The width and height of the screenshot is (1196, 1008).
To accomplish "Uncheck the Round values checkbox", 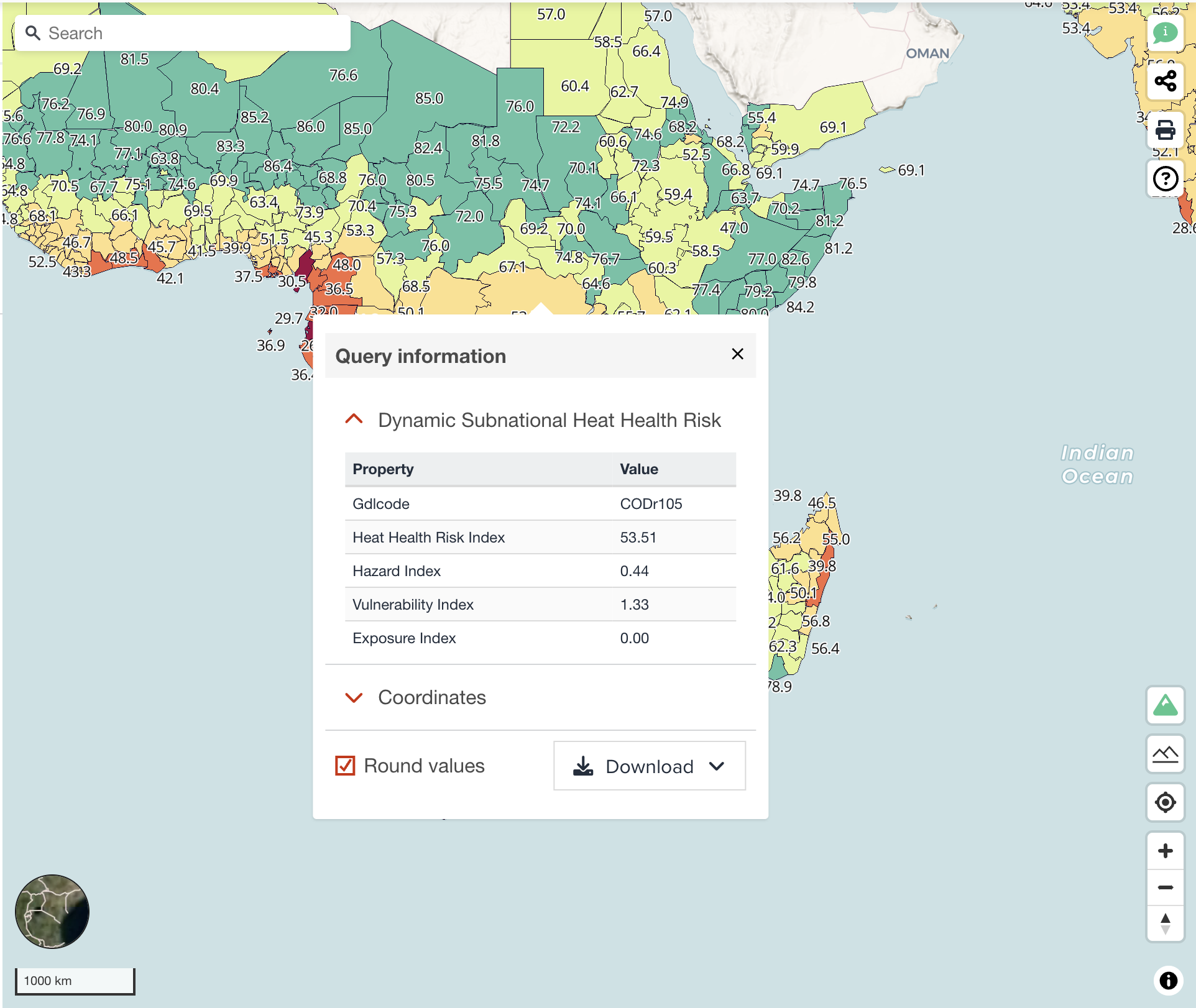I will tap(344, 766).
